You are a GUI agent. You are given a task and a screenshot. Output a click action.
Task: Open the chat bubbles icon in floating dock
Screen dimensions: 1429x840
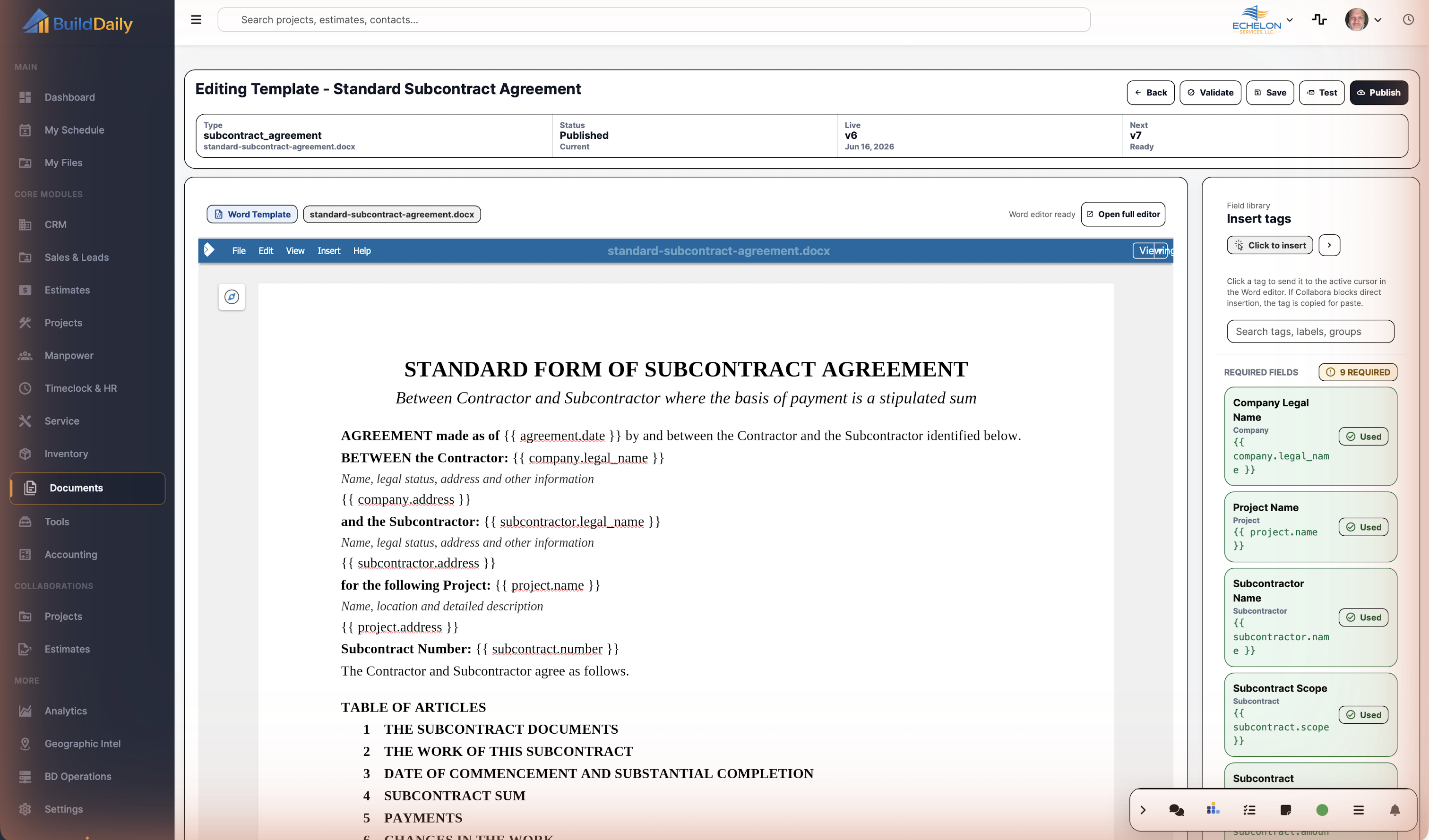1177,810
